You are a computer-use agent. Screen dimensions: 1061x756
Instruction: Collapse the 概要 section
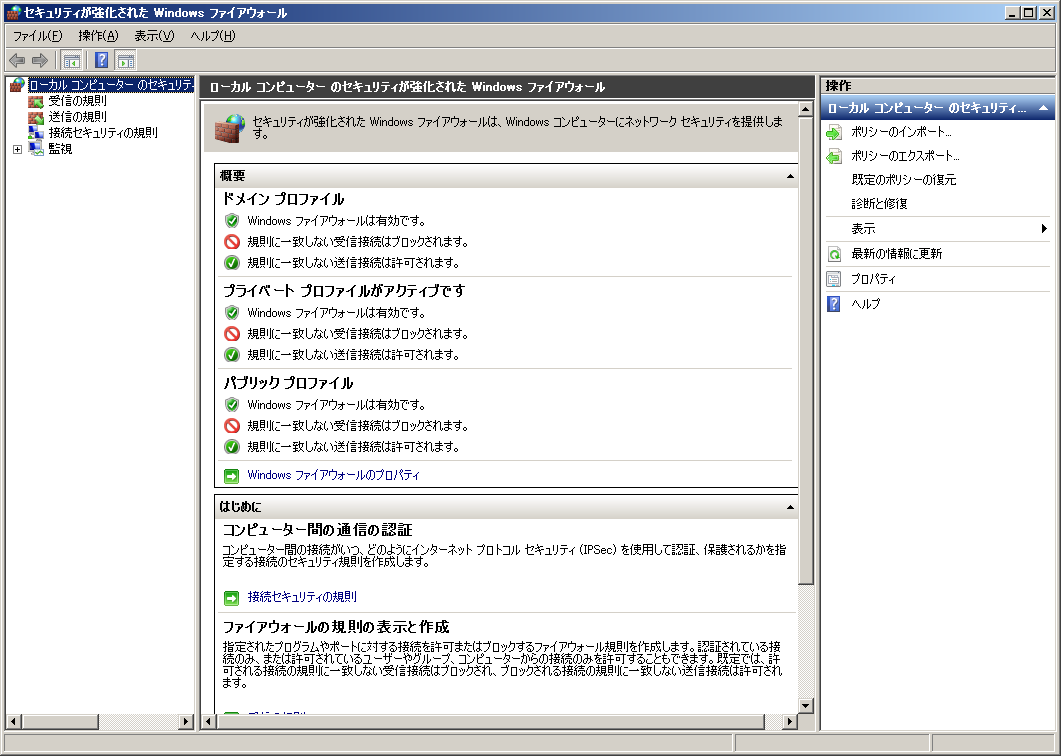pyautogui.click(x=790, y=176)
